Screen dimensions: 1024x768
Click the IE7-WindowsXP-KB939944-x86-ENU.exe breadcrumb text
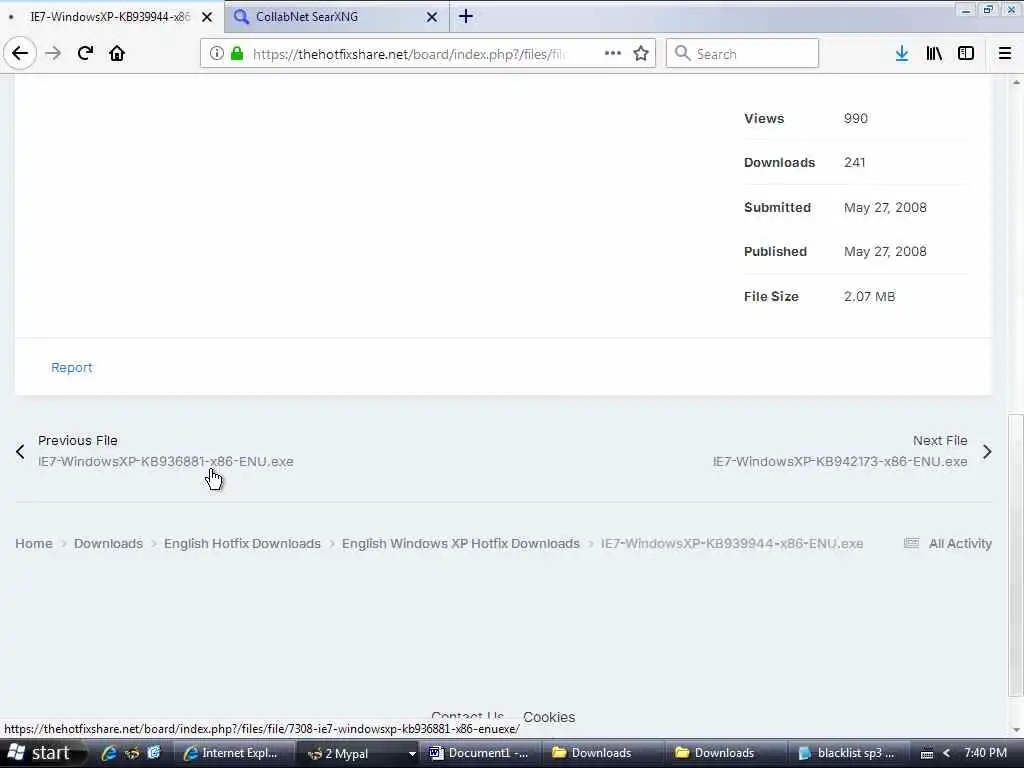tap(732, 543)
